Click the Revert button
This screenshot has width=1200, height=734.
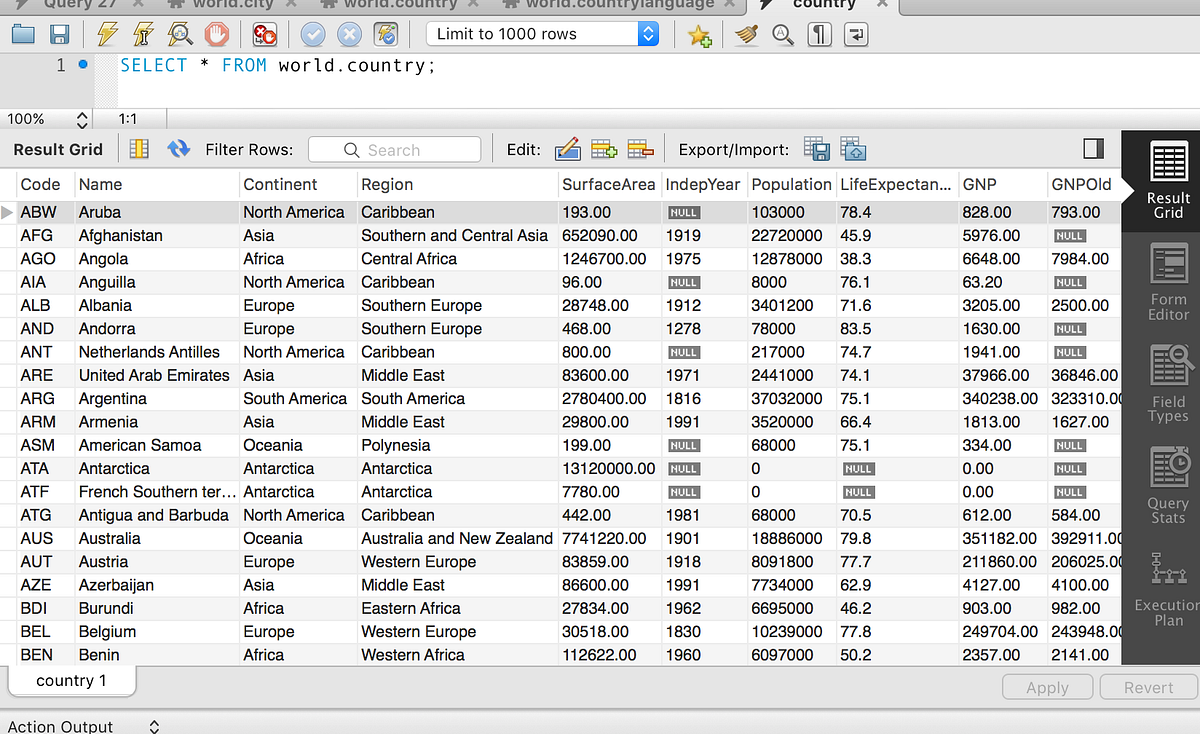point(1147,687)
